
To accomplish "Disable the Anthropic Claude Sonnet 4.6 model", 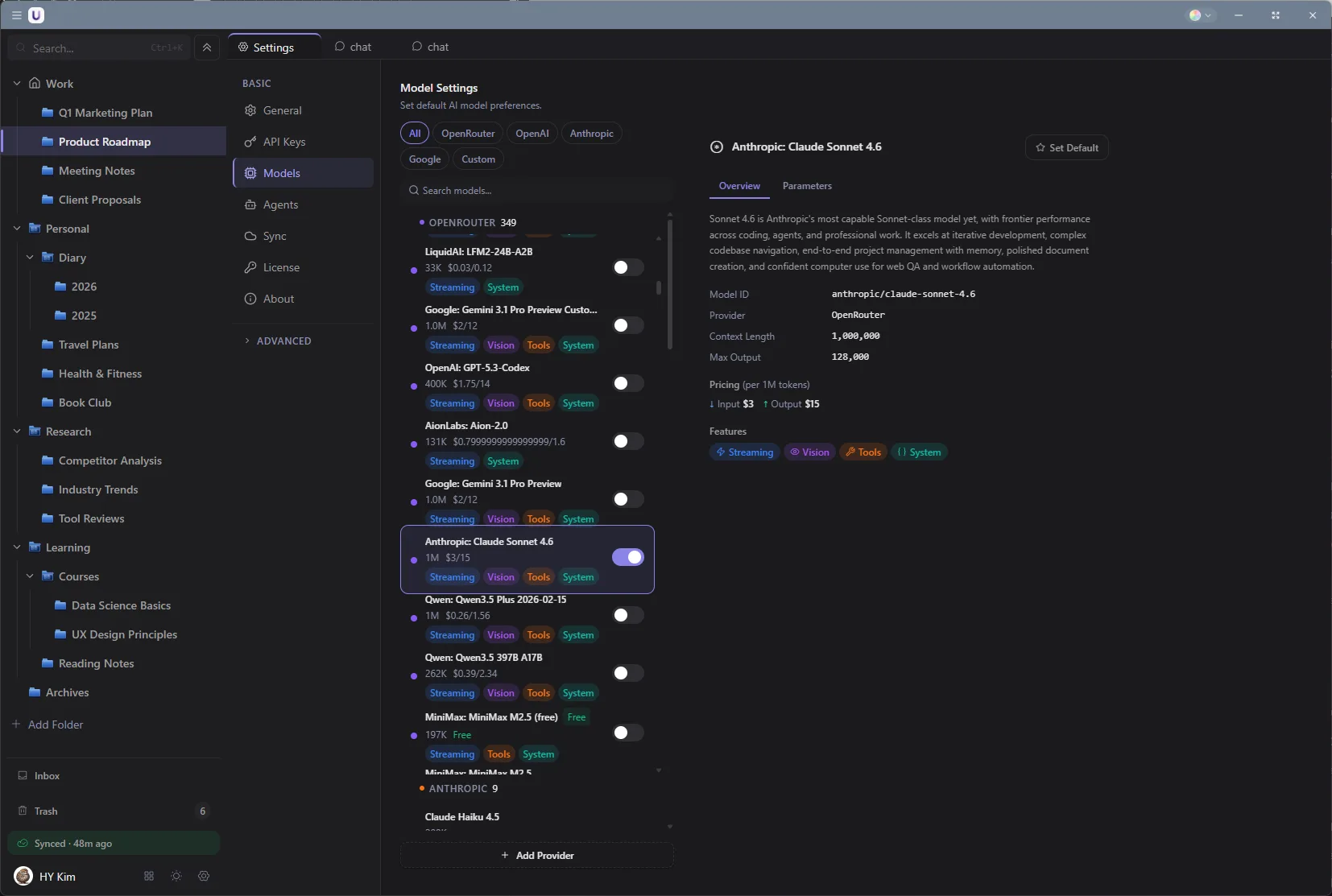I will coord(627,558).
